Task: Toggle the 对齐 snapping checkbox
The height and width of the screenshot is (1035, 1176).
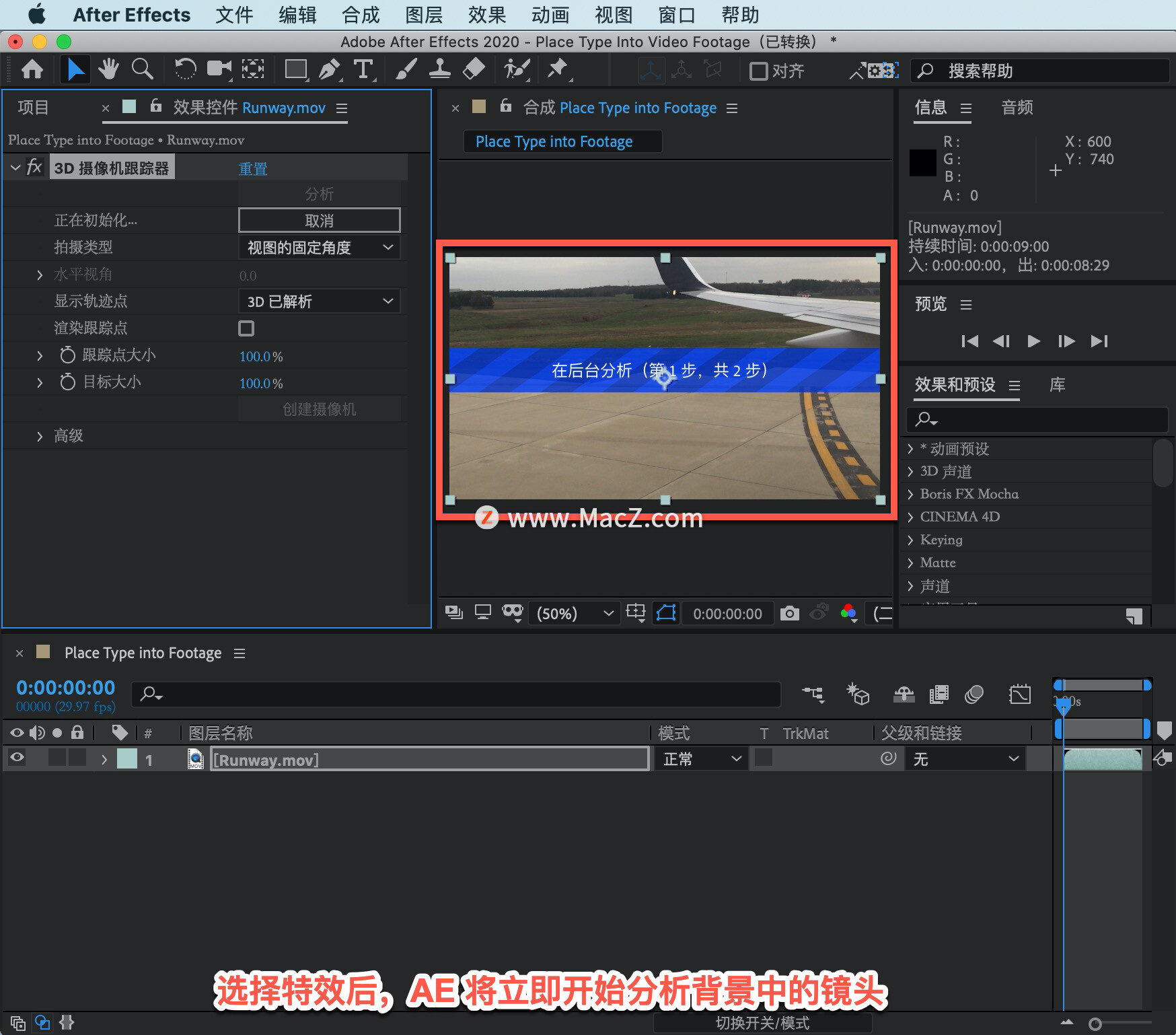Action: pos(758,71)
